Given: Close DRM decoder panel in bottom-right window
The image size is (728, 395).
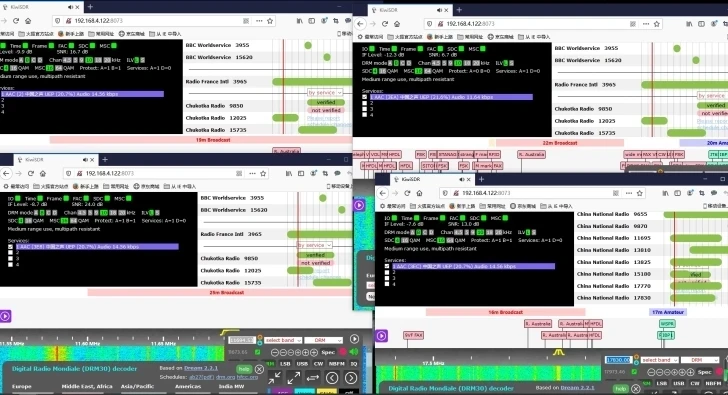Looking at the screenshot, I should (636, 389).
